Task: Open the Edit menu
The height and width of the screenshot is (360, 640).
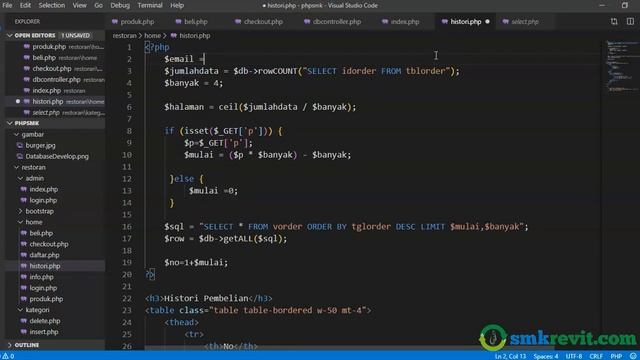Action: coord(25,5)
